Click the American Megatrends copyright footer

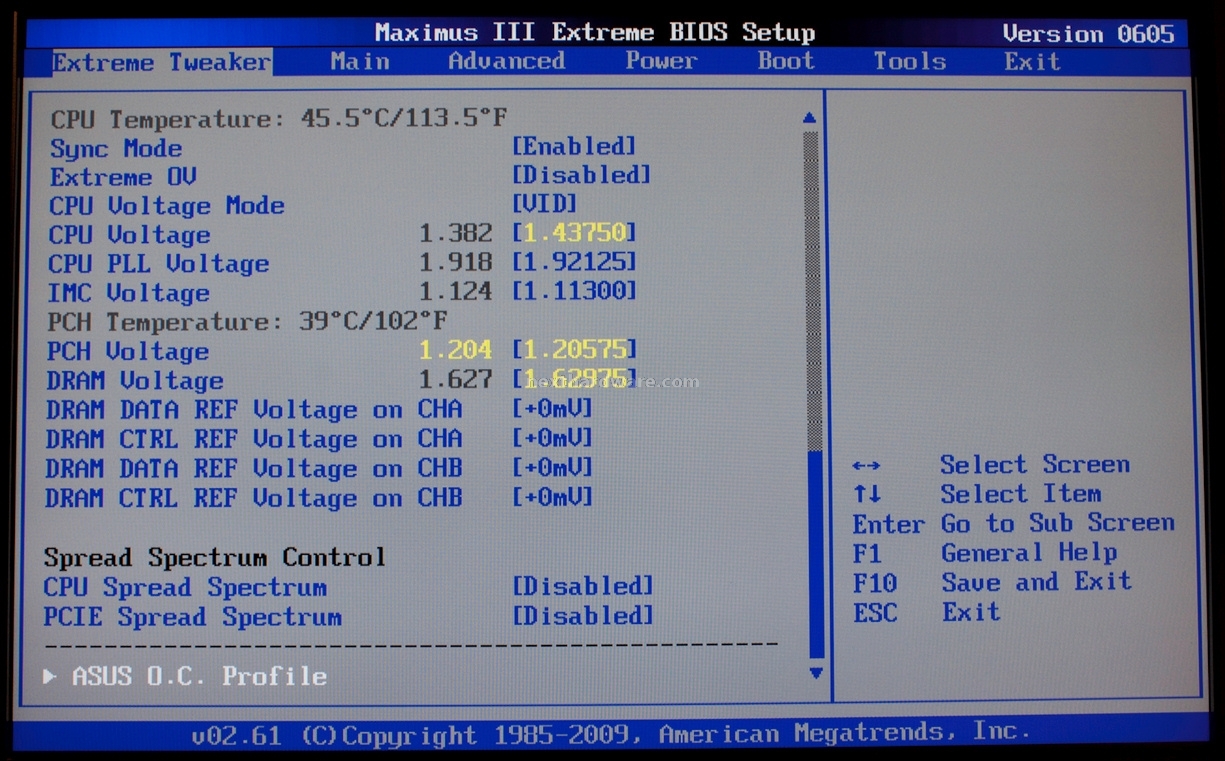click(x=609, y=734)
